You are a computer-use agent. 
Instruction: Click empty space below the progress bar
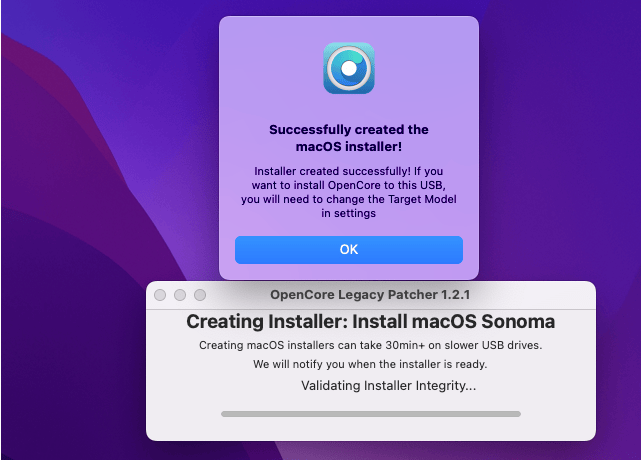(370, 430)
